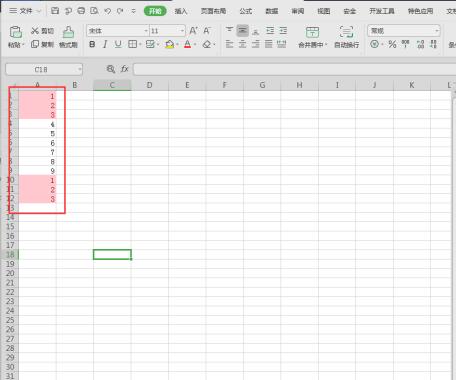Screen dimensions: 456x380
Task: Open the 公式 Formulas tab
Action: click(246, 11)
